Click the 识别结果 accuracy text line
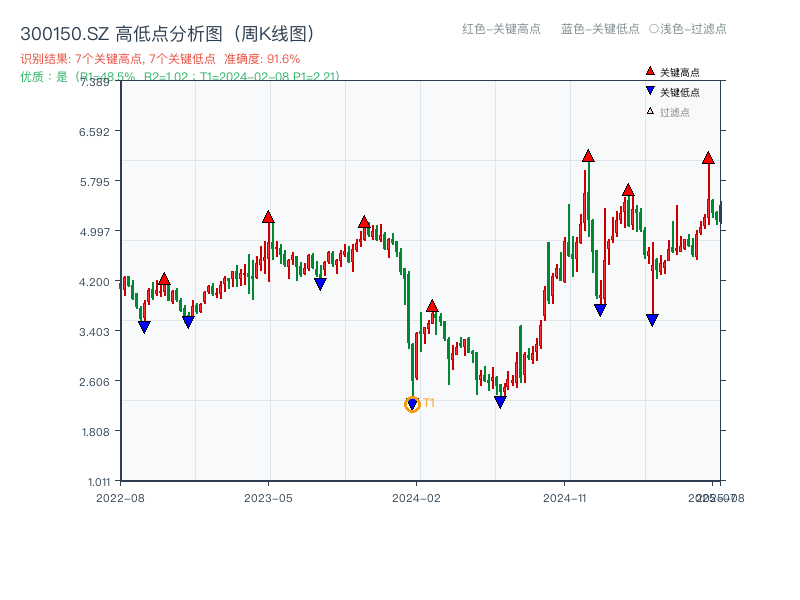The image size is (800, 600). point(160,59)
